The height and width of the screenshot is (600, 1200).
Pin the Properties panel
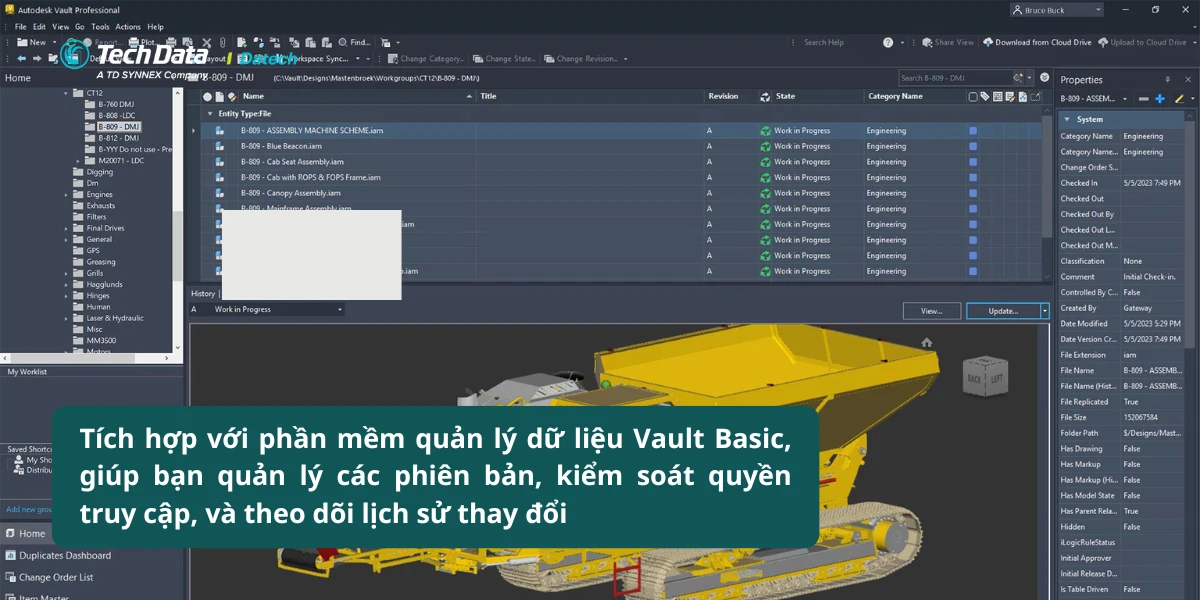pos(1167,79)
